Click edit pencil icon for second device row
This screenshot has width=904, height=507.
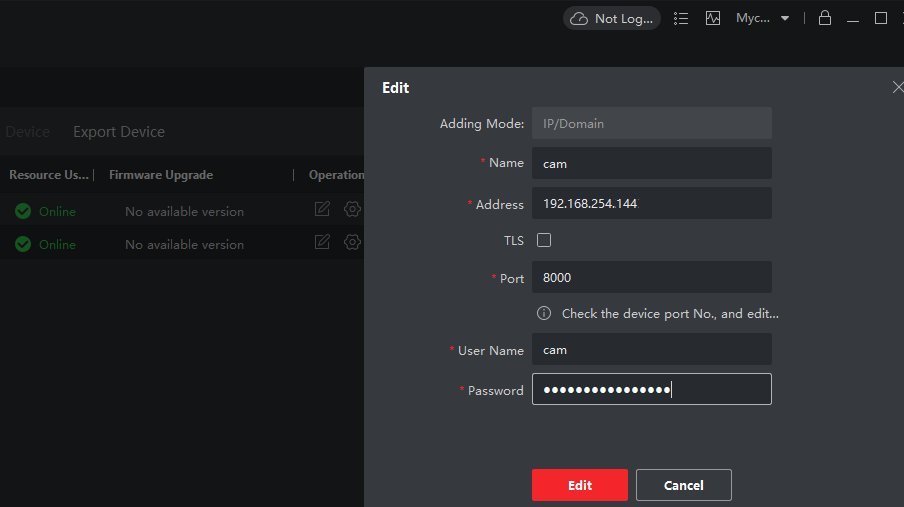(322, 242)
